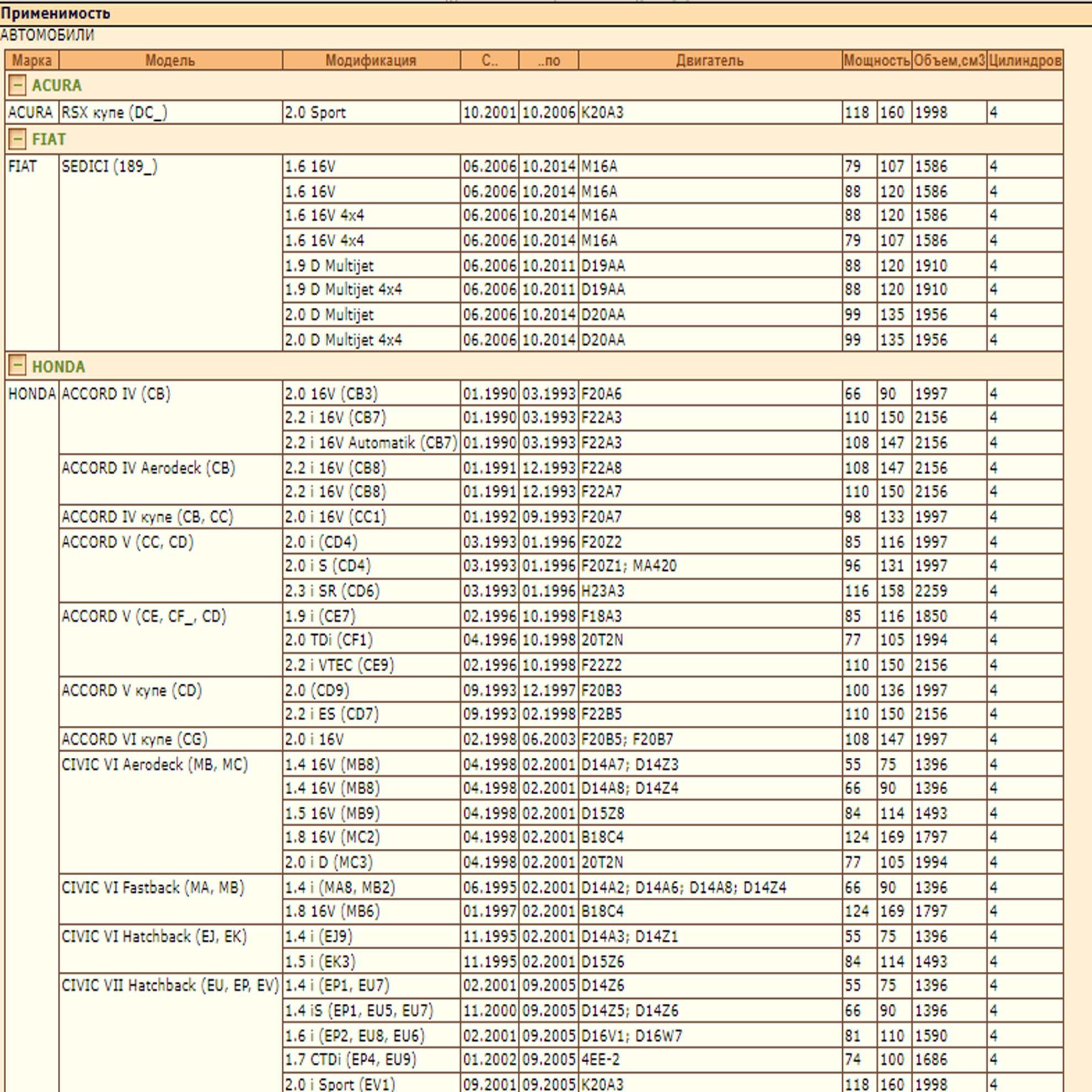Select the '2.0 Sport' modification cell
The image size is (1092, 1092).
[371, 113]
